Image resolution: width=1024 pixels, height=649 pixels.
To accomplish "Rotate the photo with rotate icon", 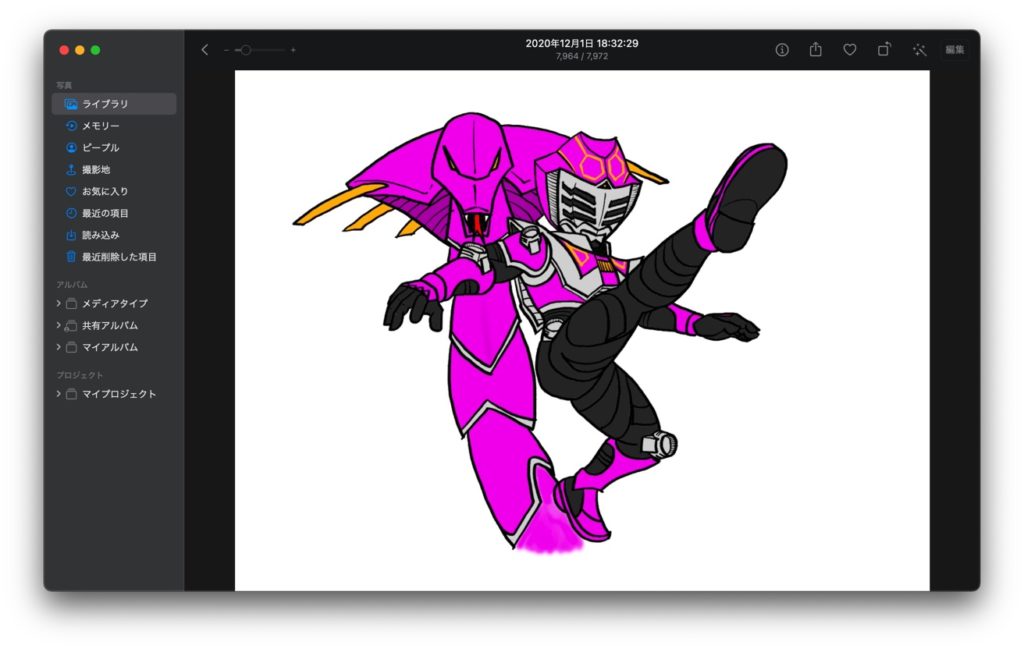I will tap(884, 50).
